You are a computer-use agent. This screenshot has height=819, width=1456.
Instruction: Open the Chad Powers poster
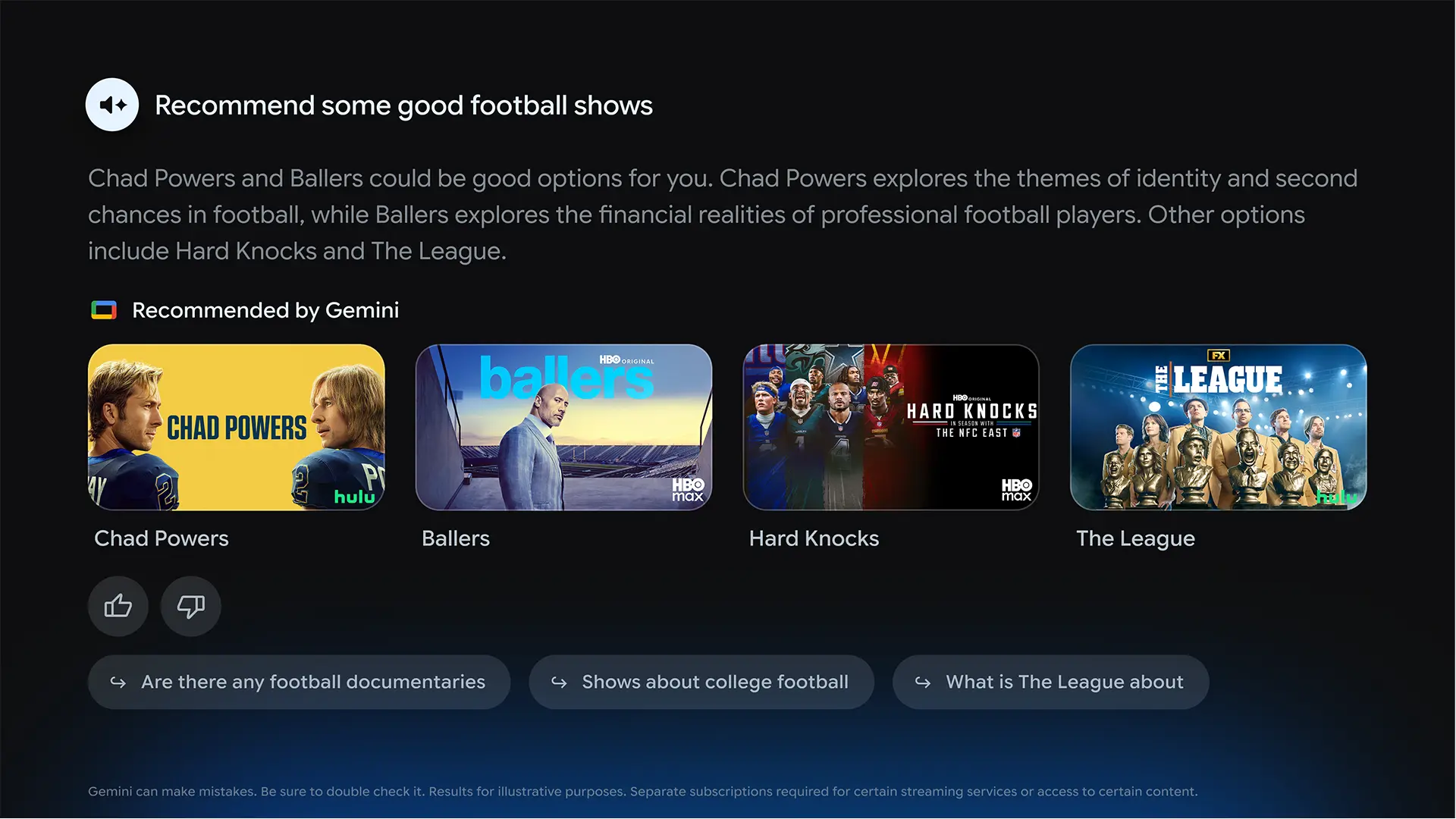pos(237,427)
